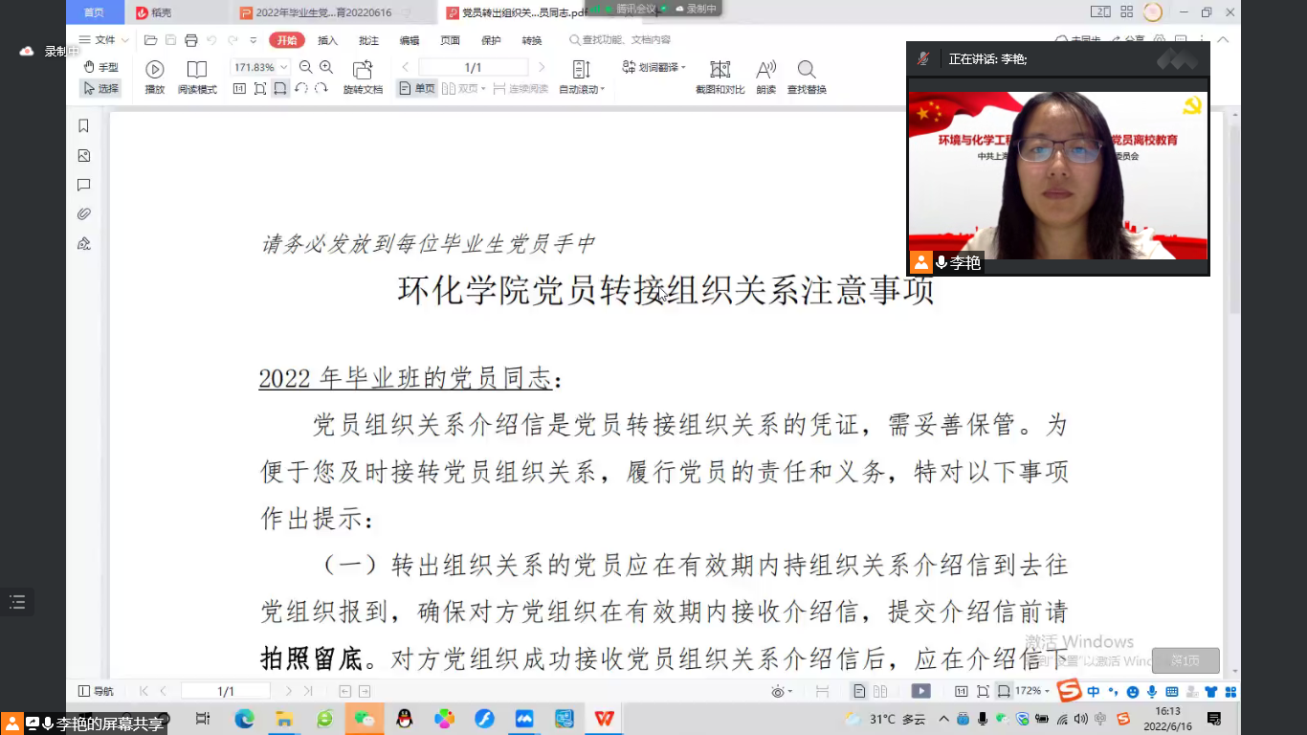Open WeChat from the Windows taskbar

pos(364,718)
